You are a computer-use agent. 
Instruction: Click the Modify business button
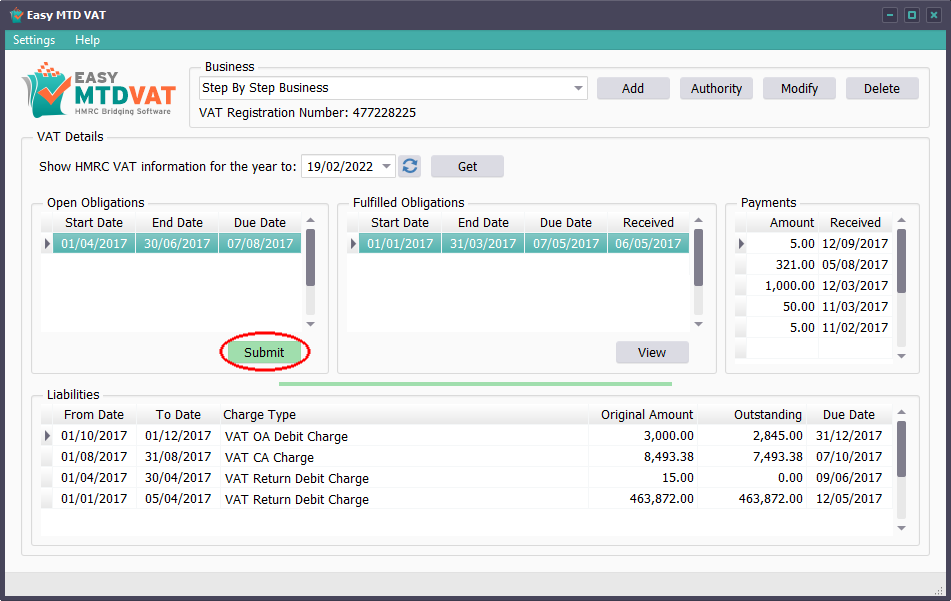[x=799, y=89]
